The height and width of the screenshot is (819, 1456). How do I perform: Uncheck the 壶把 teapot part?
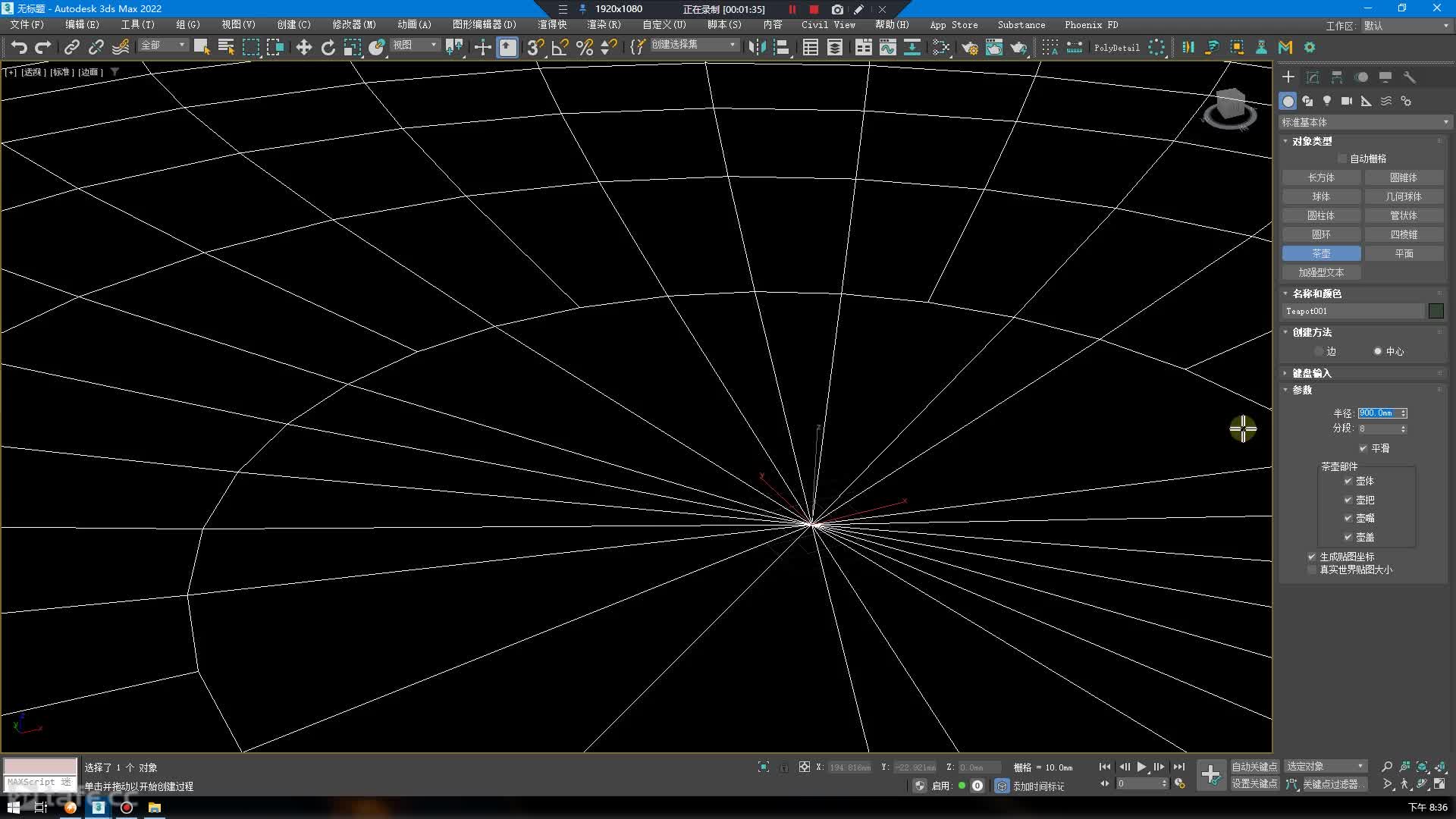point(1348,500)
